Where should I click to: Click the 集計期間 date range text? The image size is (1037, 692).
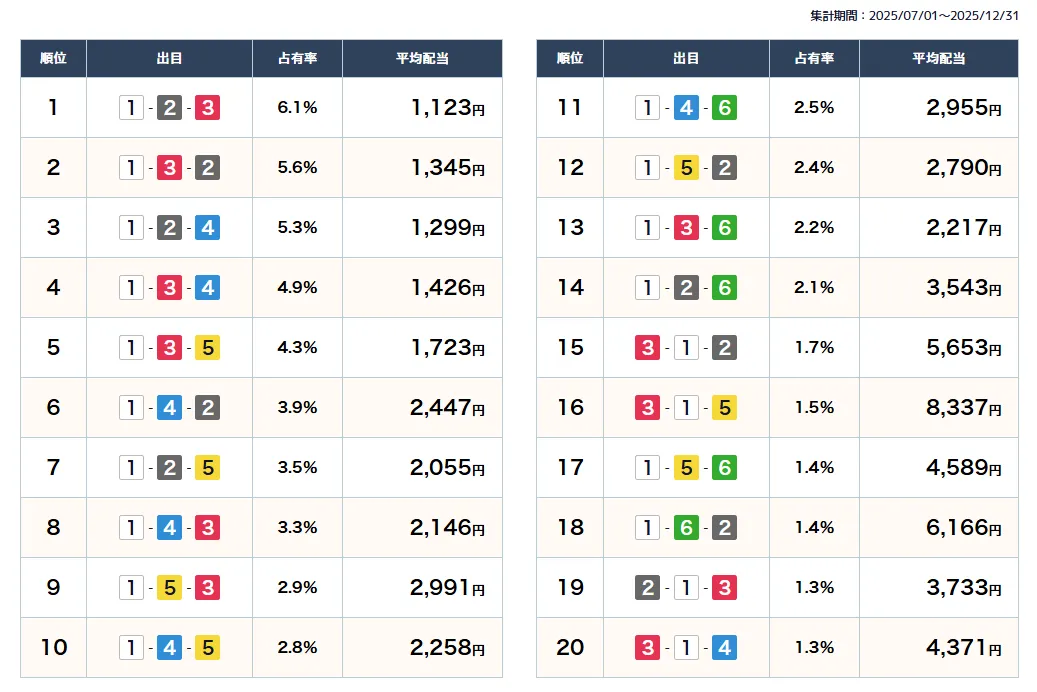(914, 15)
